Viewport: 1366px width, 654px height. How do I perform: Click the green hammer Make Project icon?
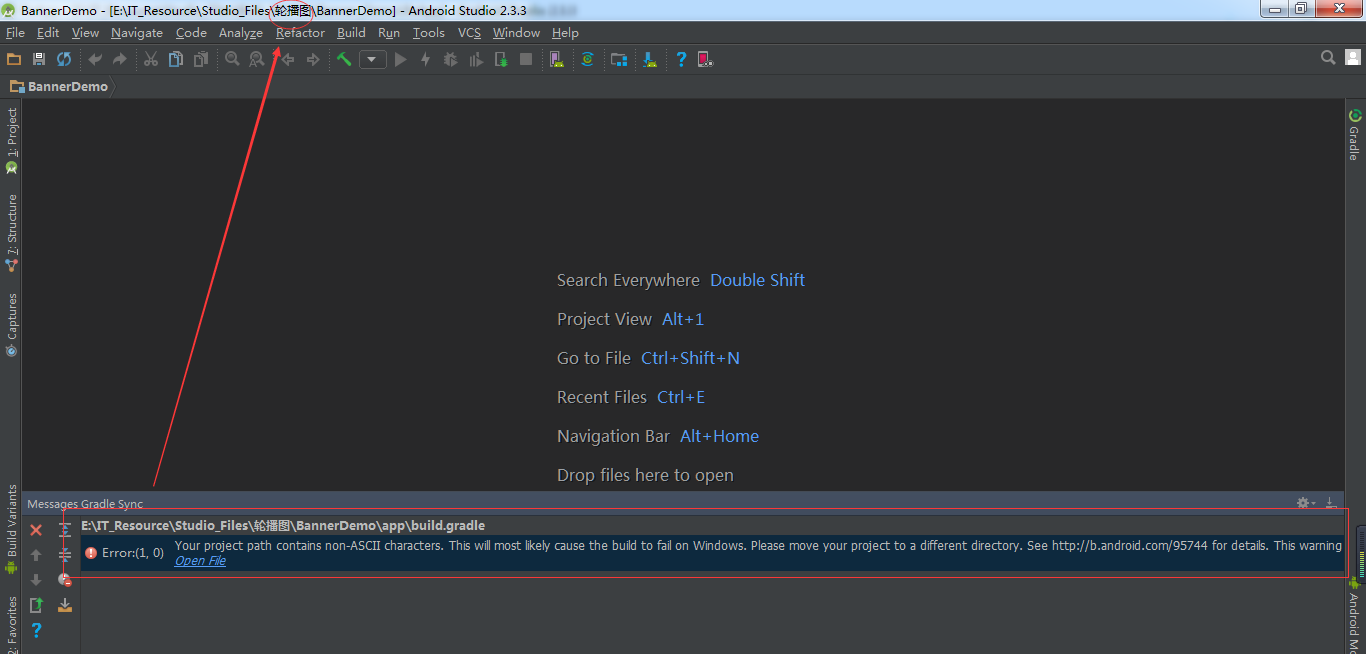[344, 59]
